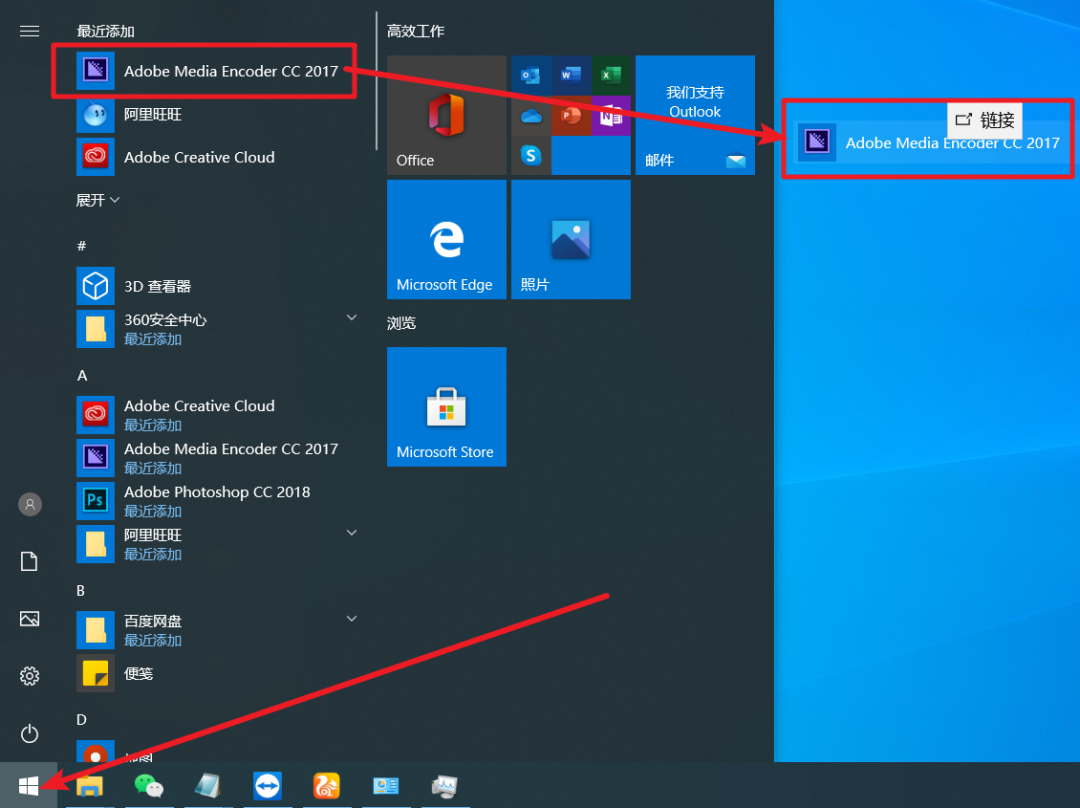
Task: Open the Microsoft Edge tile
Action: pyautogui.click(x=446, y=240)
